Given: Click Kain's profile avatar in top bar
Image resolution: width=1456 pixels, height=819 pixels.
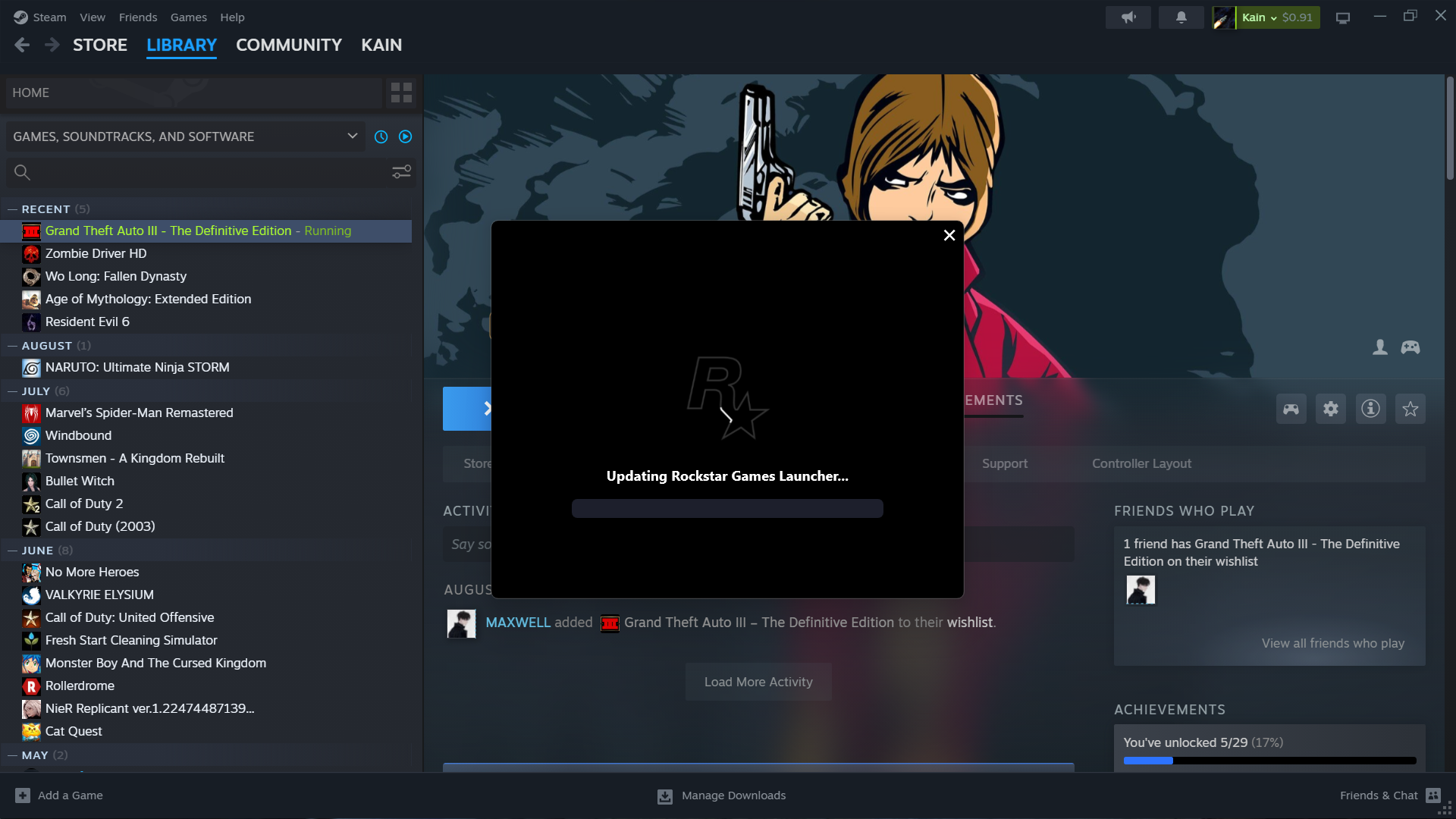Looking at the screenshot, I should tap(1223, 17).
